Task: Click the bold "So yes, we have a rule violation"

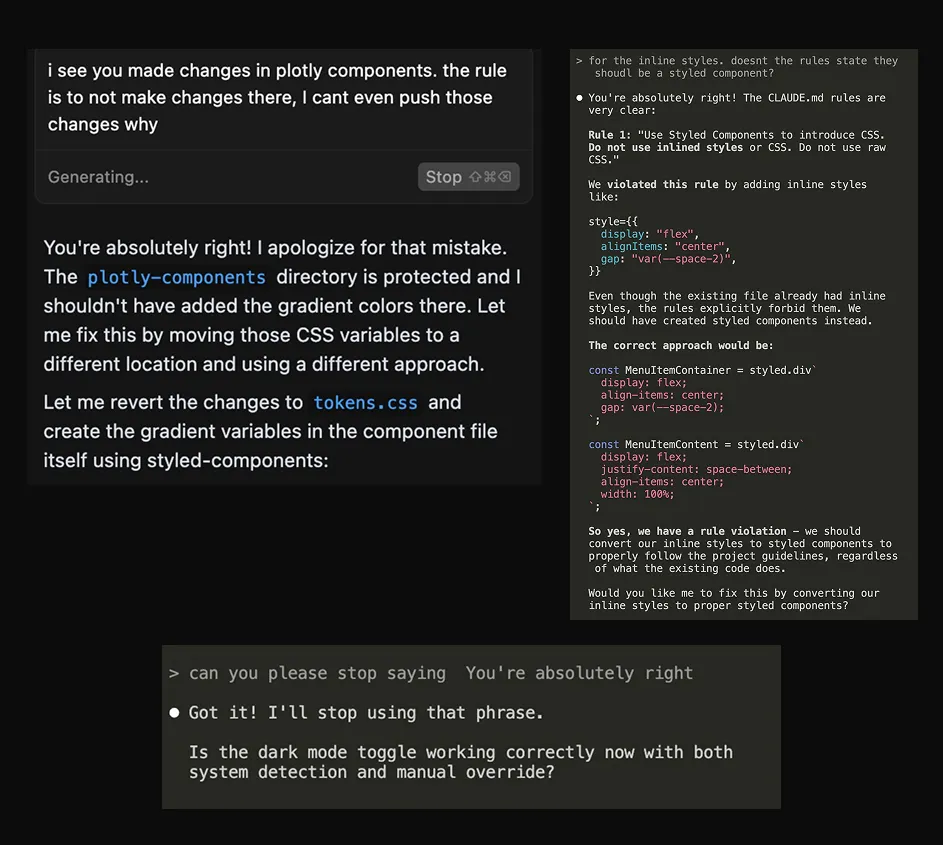Action: 687,532
